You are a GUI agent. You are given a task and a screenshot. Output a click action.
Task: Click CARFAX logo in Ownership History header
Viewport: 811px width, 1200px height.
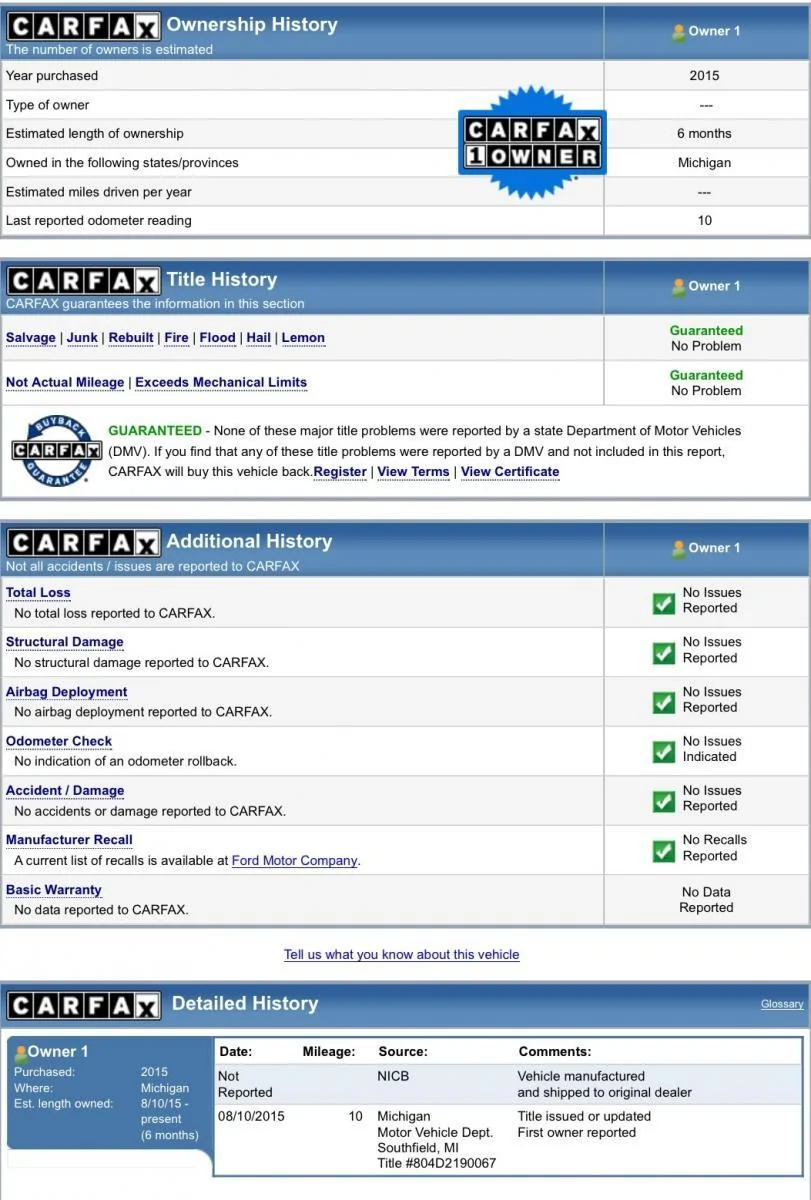tap(83, 29)
